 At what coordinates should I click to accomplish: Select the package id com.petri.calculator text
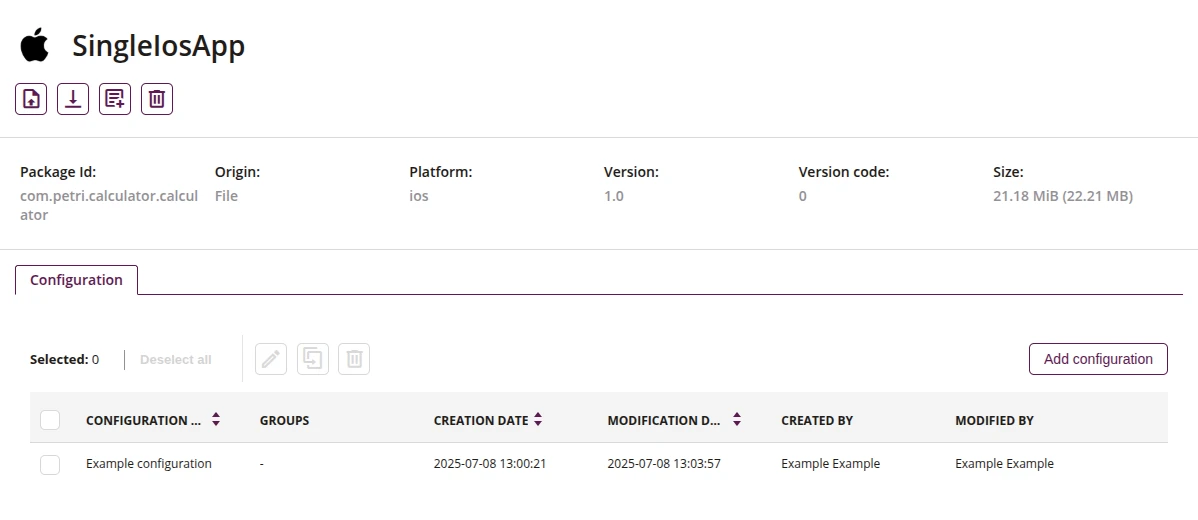pos(109,205)
